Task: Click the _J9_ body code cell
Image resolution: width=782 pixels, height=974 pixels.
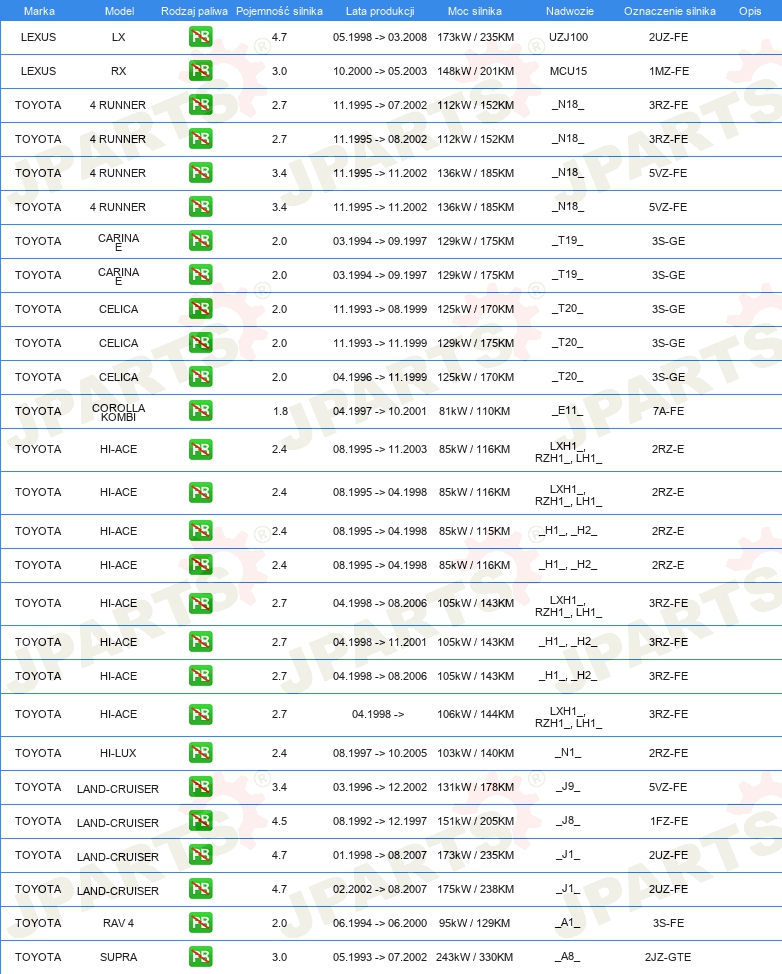Action: tap(568, 787)
